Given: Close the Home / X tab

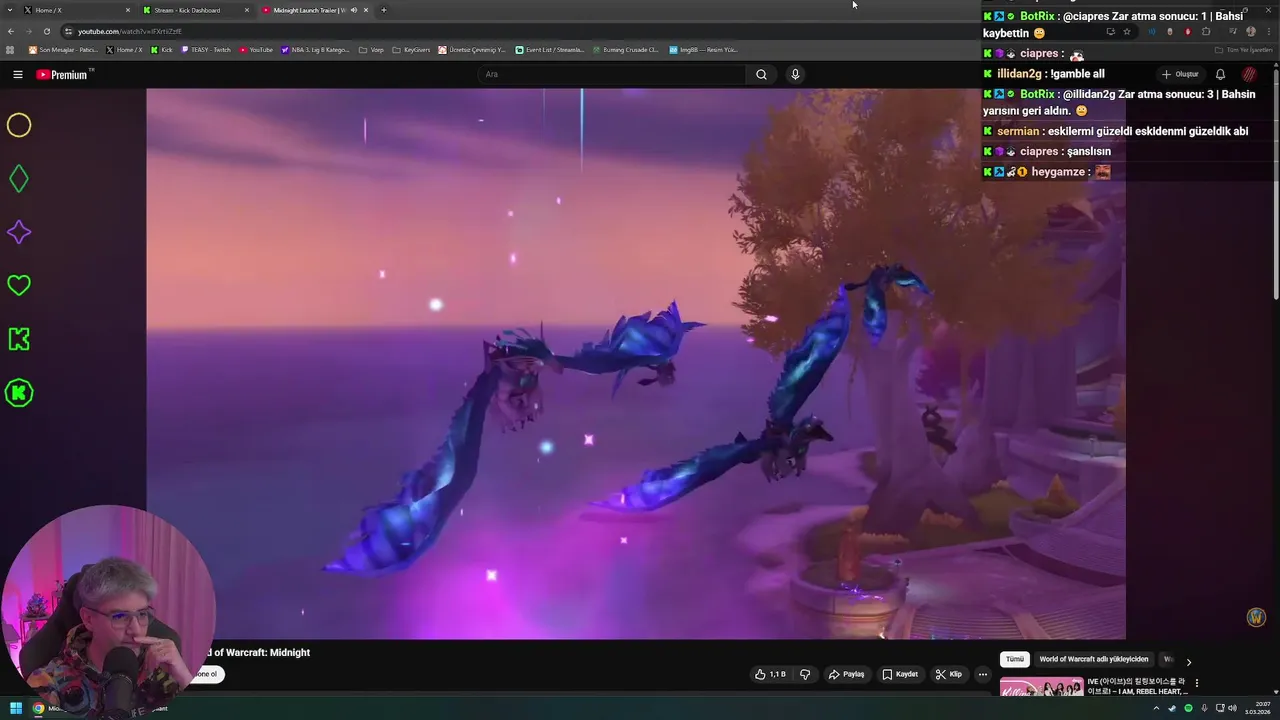Looking at the screenshot, I should (x=128, y=10).
